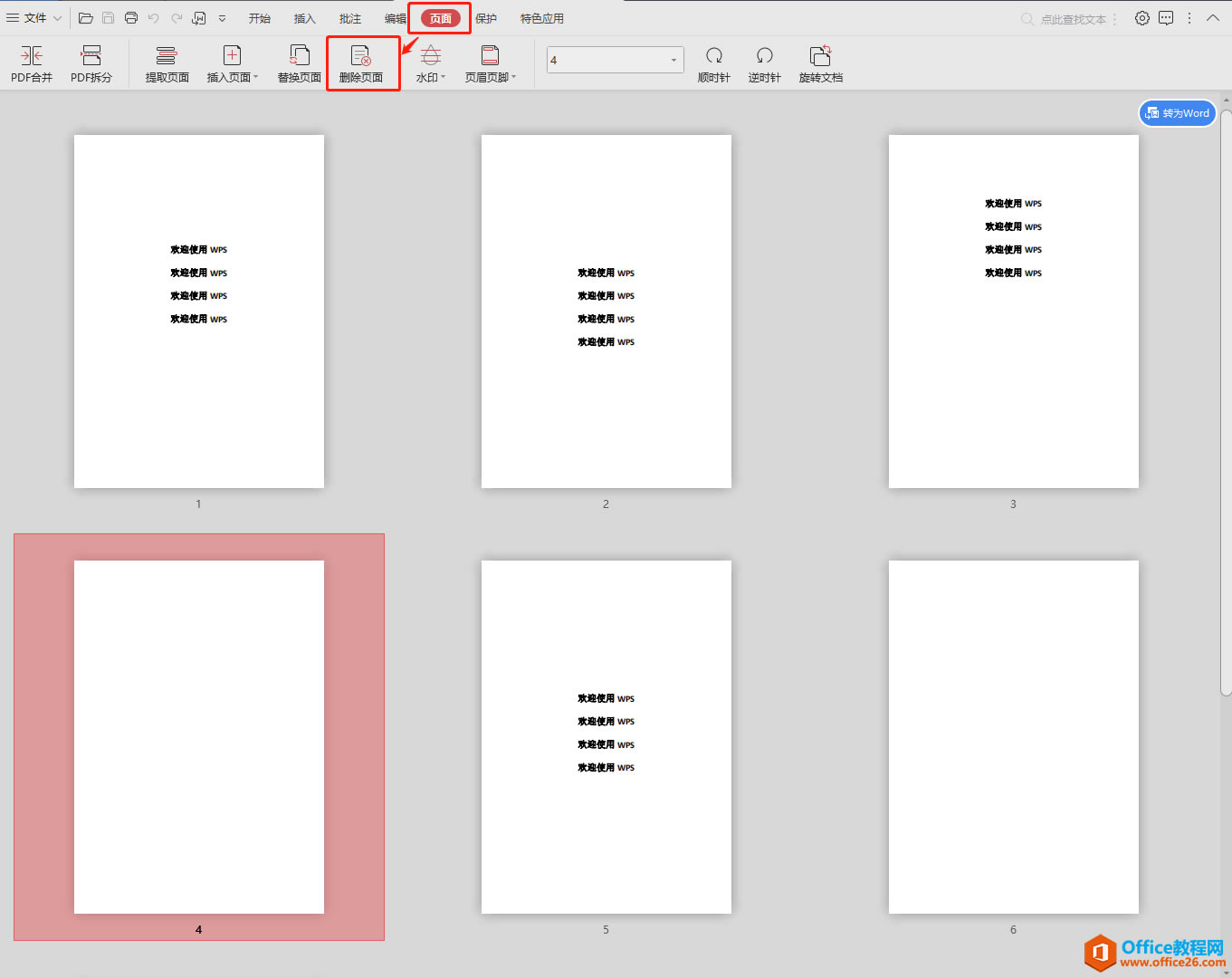The height and width of the screenshot is (978, 1232).
Task: Switch to the 插入 tab
Action: (305, 18)
